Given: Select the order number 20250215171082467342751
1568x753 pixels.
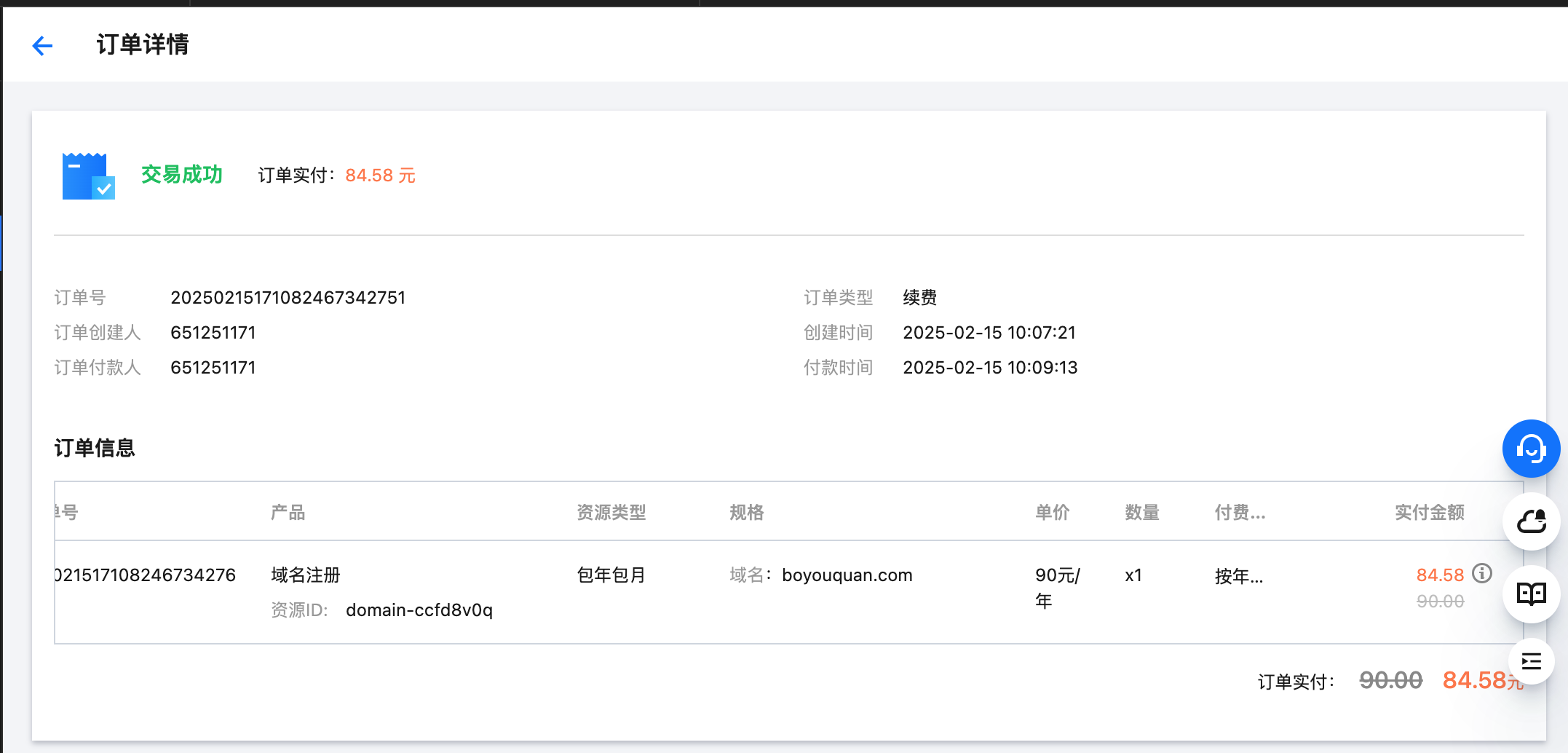Looking at the screenshot, I should click(x=288, y=298).
